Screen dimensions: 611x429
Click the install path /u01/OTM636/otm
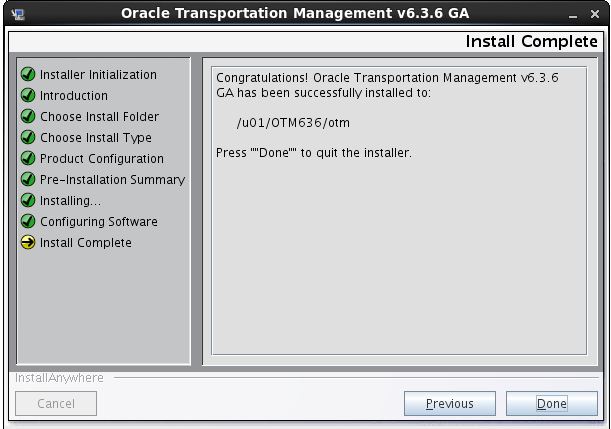293,123
